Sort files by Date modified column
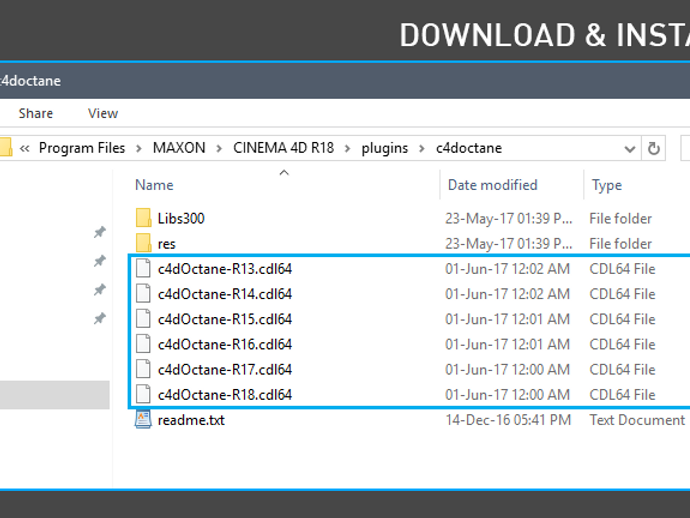The height and width of the screenshot is (518, 690). [x=492, y=185]
